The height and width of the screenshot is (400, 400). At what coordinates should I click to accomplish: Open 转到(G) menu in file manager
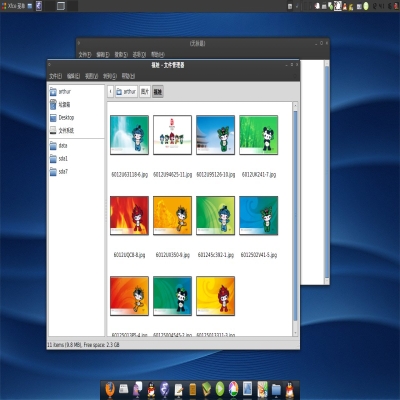point(110,76)
